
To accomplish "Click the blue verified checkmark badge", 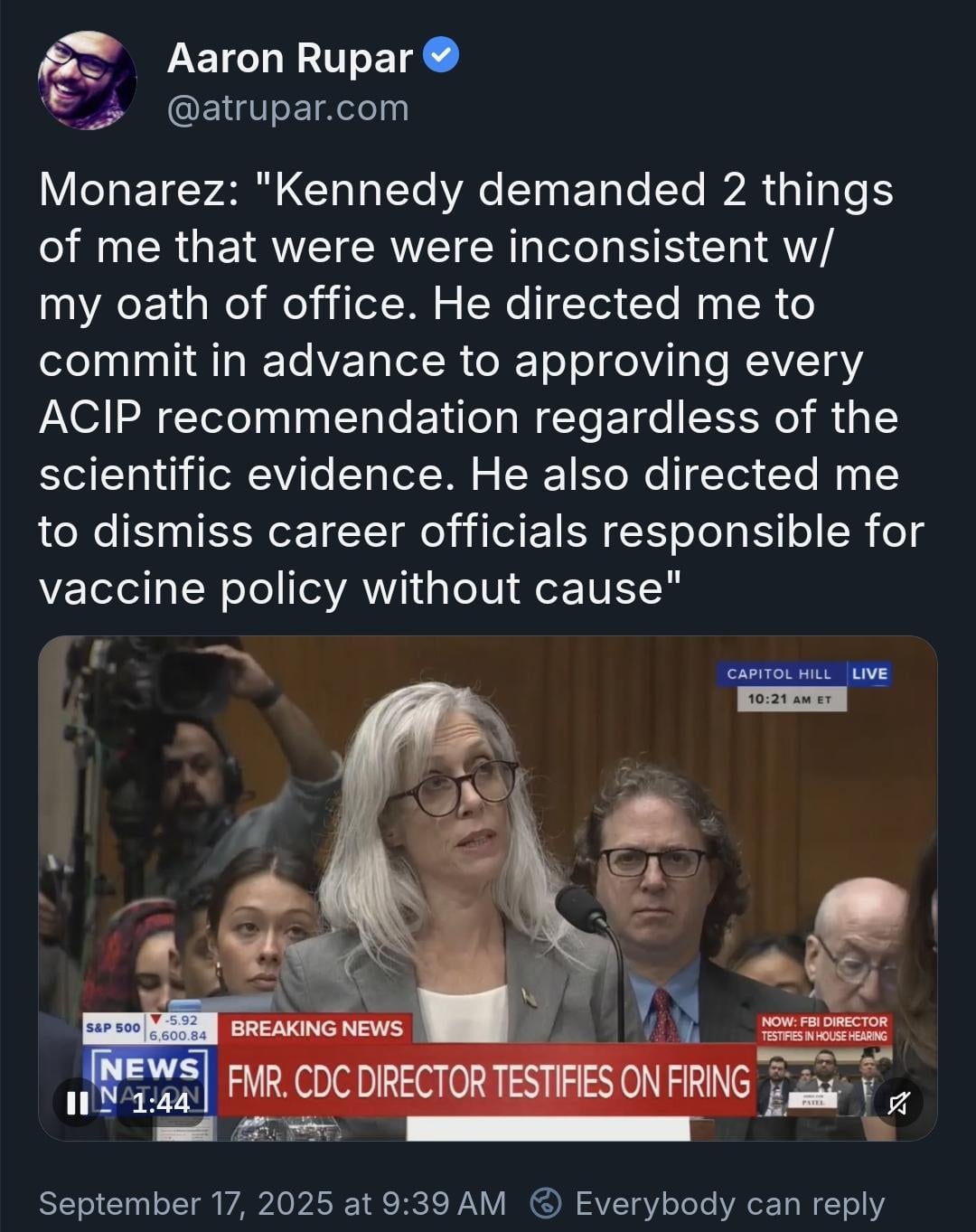I will click(442, 57).
